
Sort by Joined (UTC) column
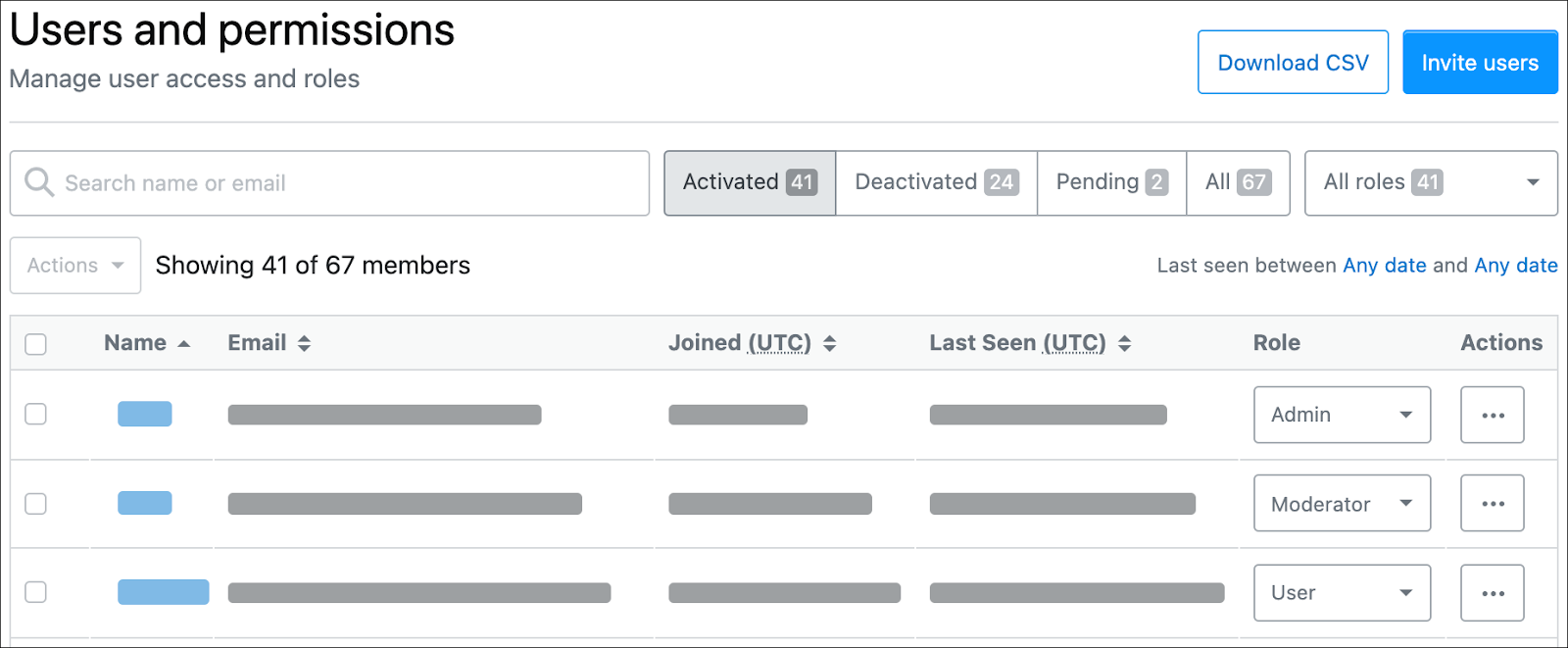coord(829,343)
